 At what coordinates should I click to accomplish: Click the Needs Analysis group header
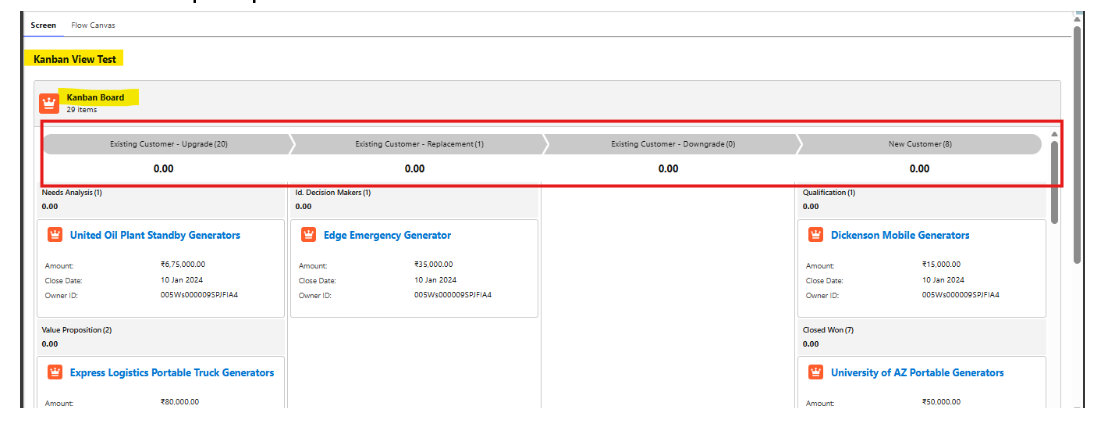72,192
